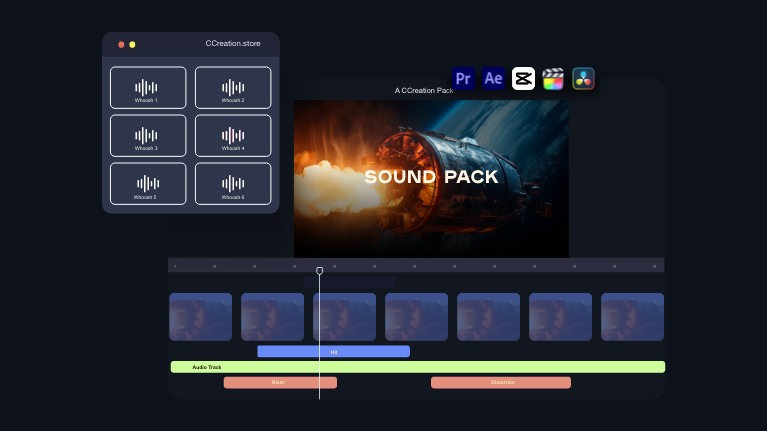Choose the Whoosh 3 waveform tile
The image size is (767, 431).
148,135
